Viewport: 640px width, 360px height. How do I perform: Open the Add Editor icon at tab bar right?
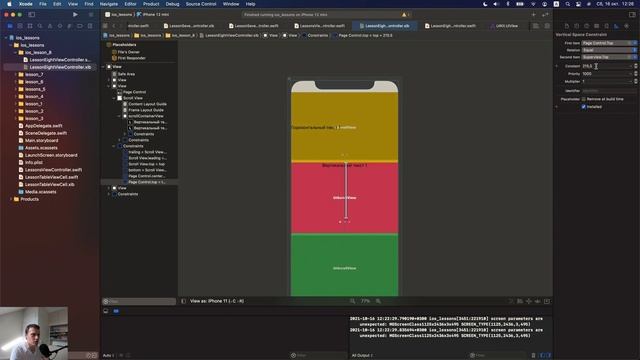[547, 26]
